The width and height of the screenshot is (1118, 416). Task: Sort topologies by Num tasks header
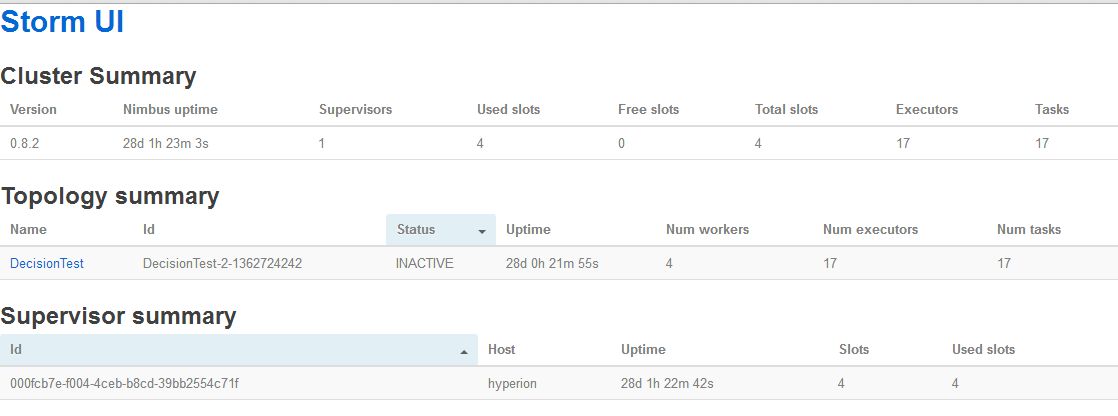[x=1029, y=230]
